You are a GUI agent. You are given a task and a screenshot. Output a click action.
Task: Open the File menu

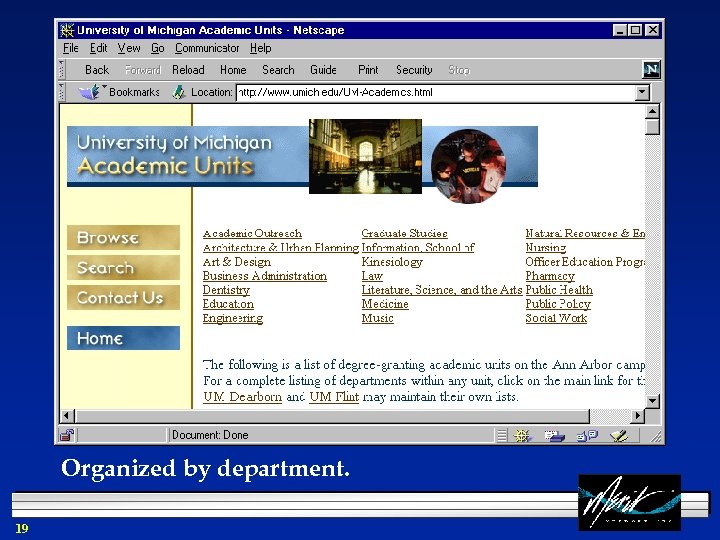(x=71, y=48)
